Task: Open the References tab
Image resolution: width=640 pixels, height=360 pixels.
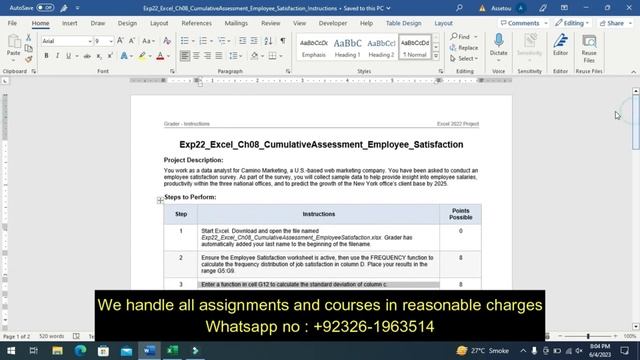Action: click(x=196, y=23)
